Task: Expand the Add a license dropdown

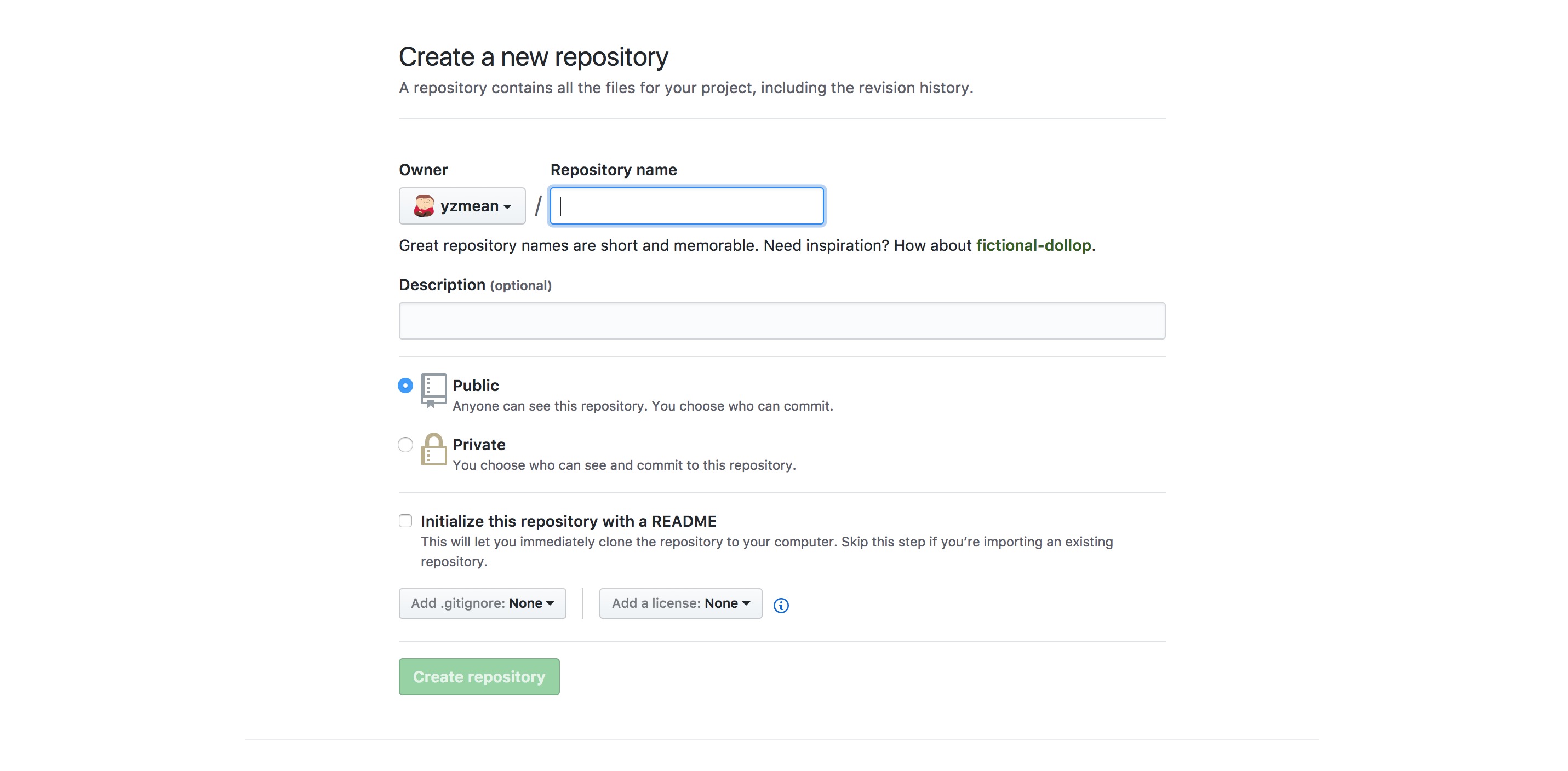Action: click(680, 603)
